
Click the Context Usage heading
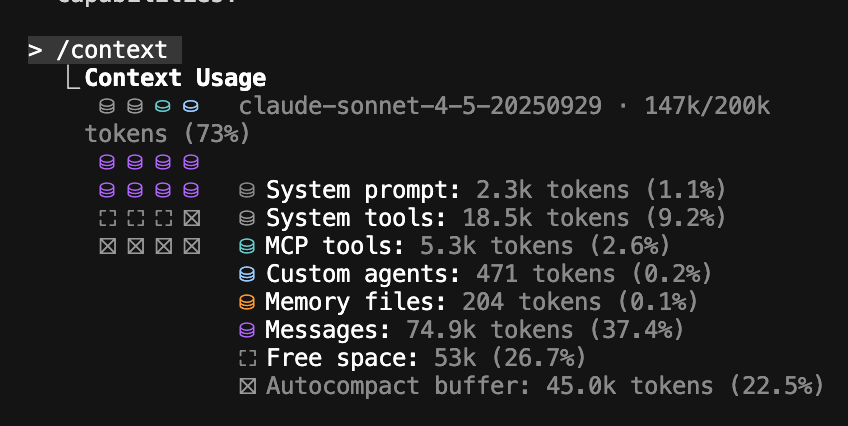pos(175,78)
